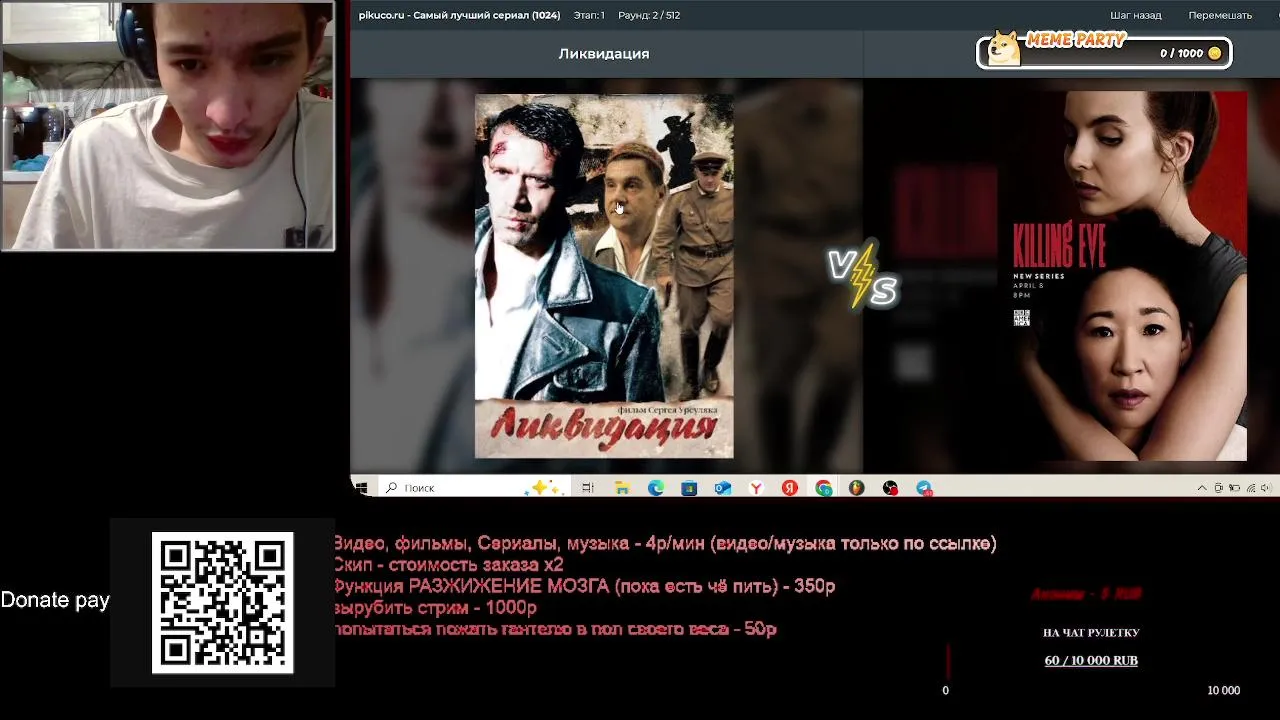1280x720 pixels.
Task: Open OBS Studio from the taskbar
Action: coord(890,488)
